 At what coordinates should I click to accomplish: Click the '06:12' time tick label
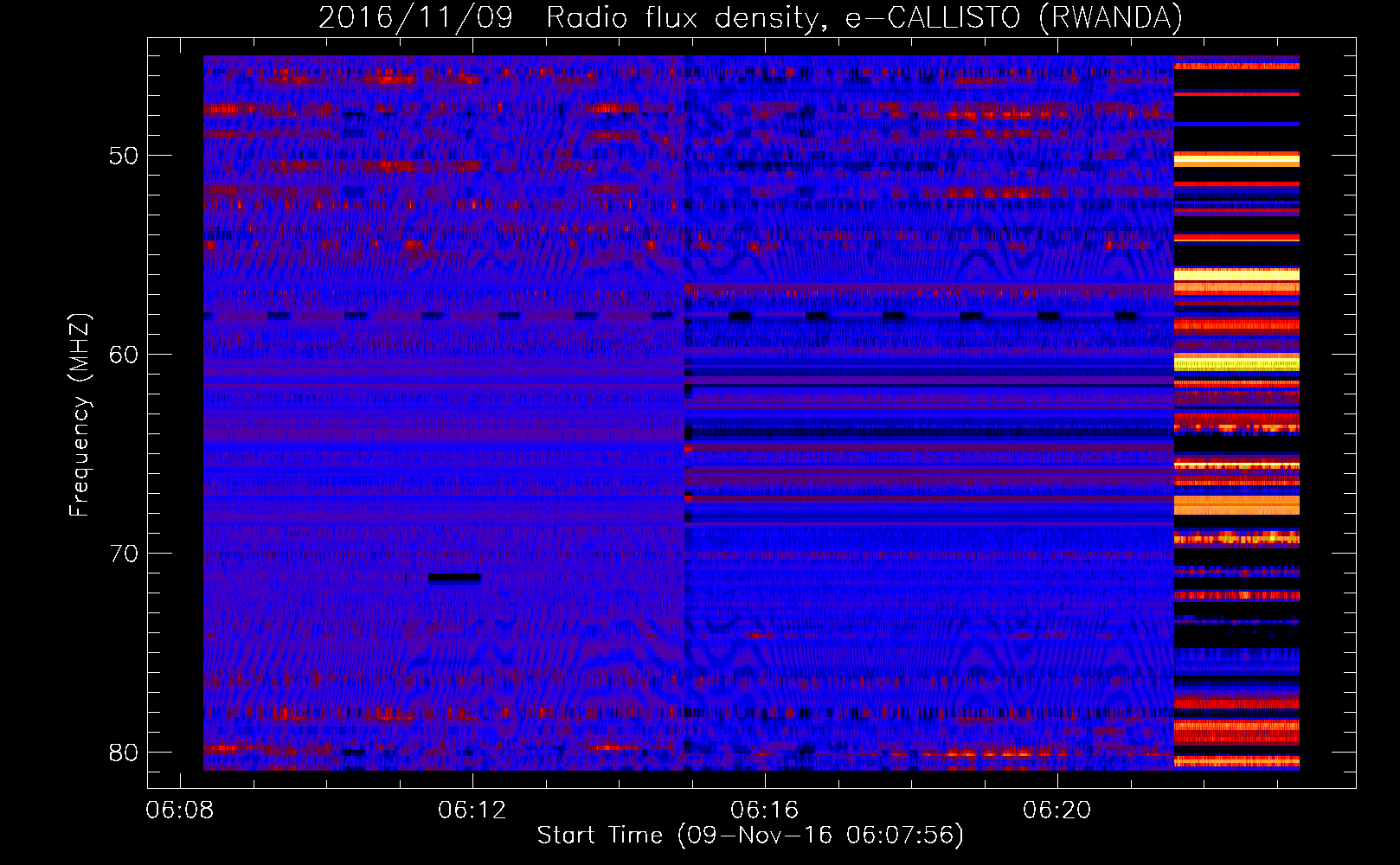472,811
